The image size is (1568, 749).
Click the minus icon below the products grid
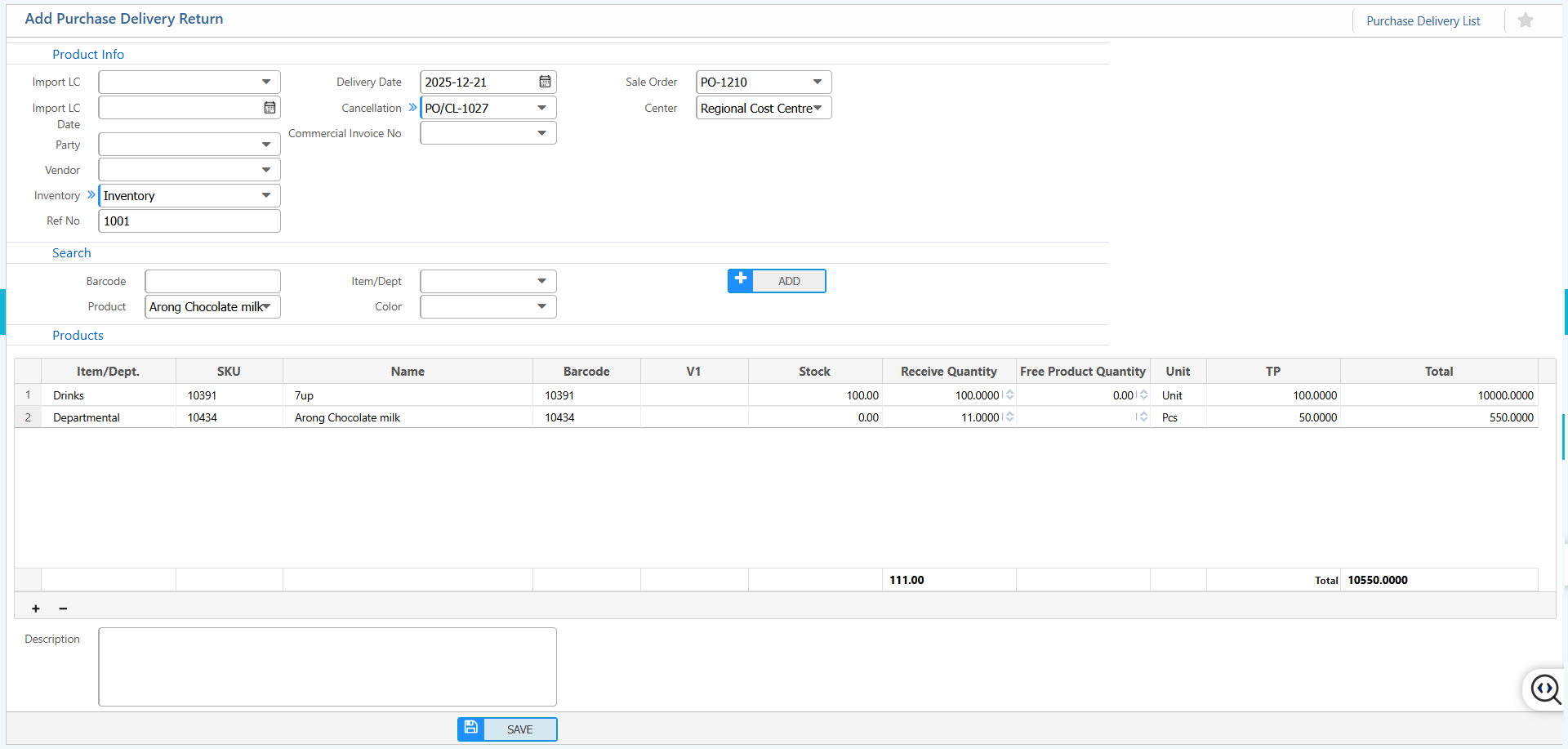point(63,609)
